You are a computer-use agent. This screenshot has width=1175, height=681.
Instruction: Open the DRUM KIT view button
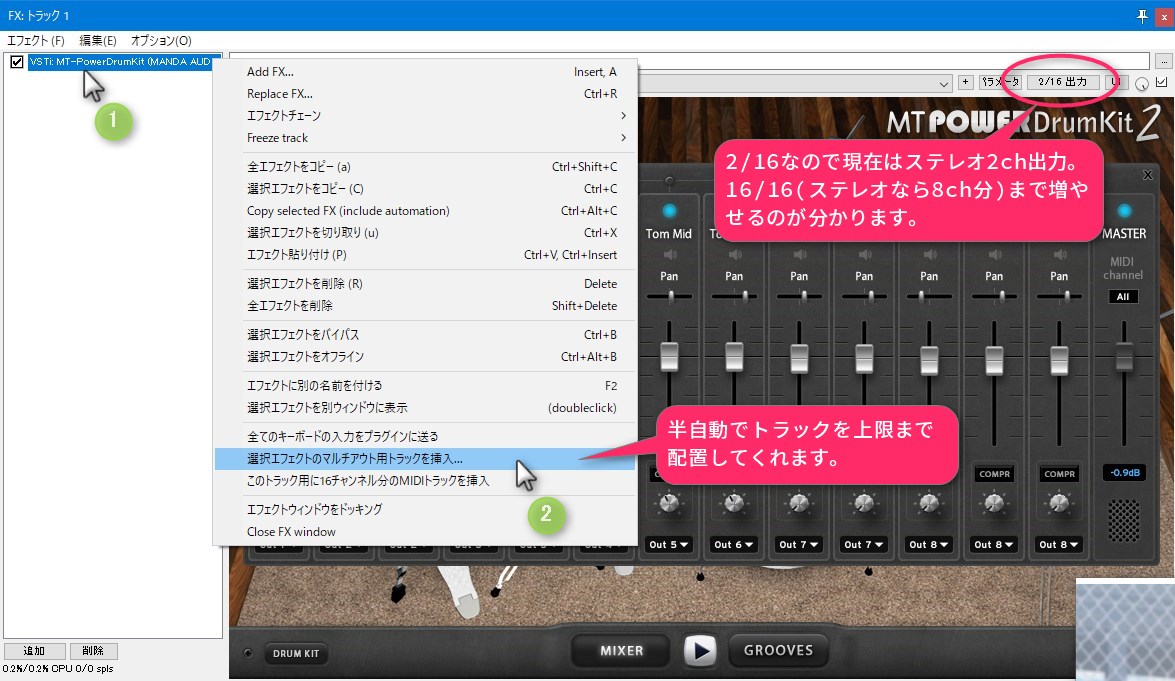click(295, 653)
